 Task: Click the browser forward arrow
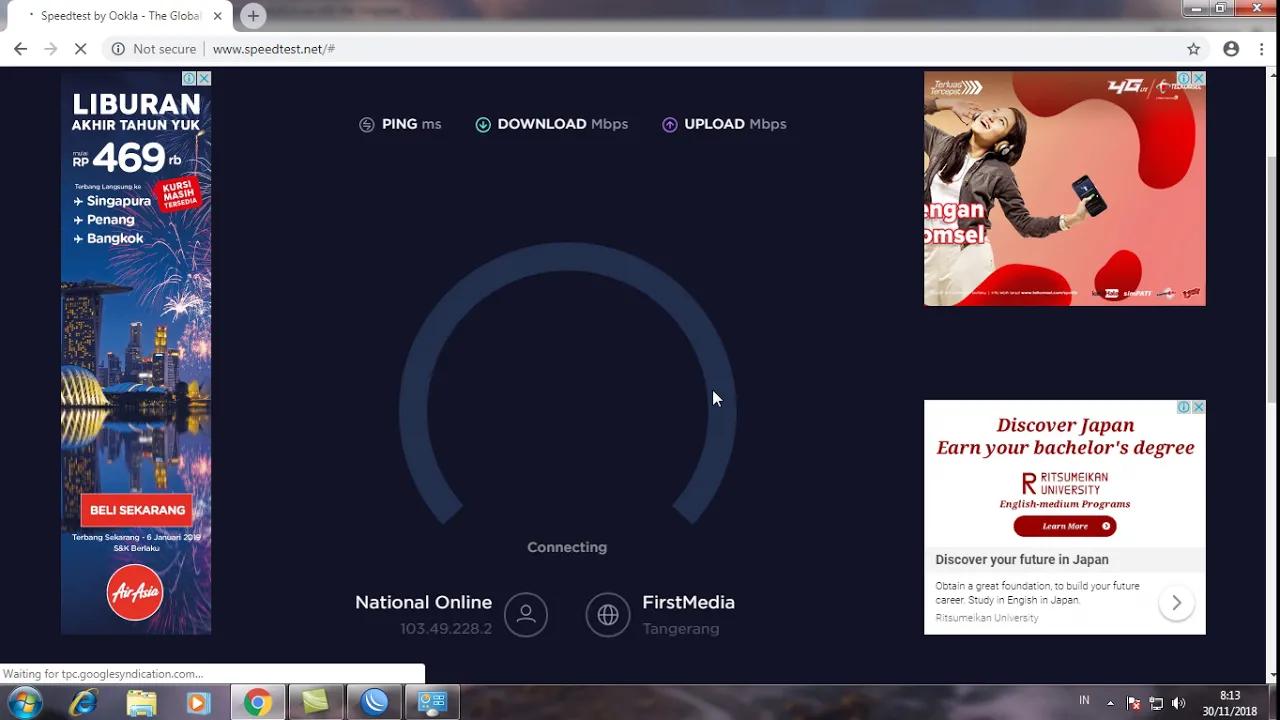click(51, 49)
